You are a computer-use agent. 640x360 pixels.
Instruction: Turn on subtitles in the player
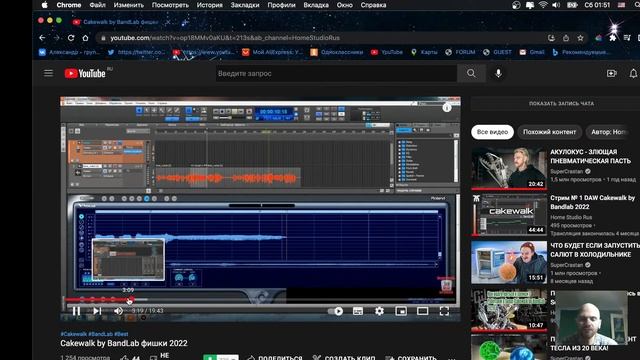(358, 311)
